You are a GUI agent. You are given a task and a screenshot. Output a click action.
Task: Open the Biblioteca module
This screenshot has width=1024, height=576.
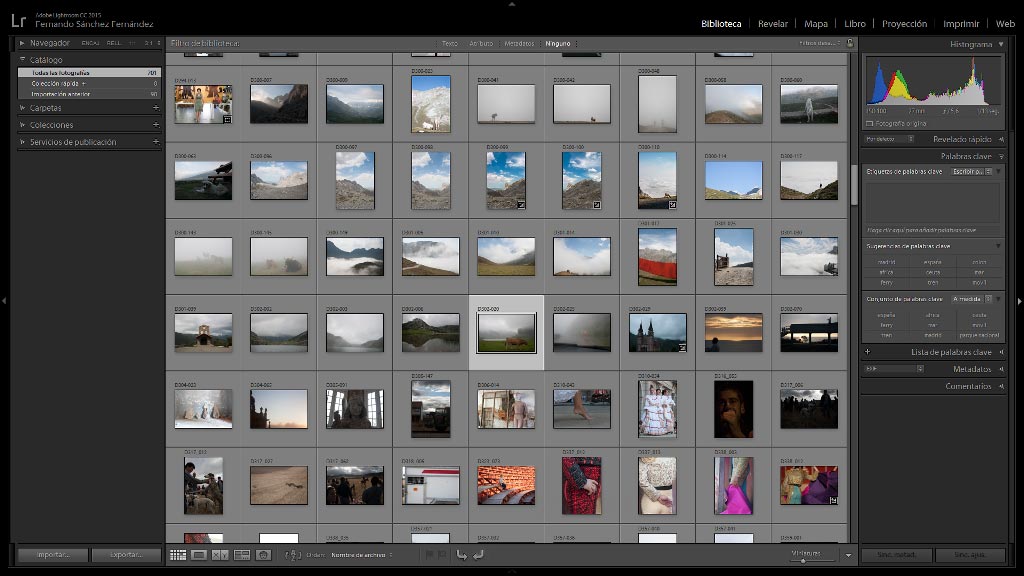[x=721, y=24]
